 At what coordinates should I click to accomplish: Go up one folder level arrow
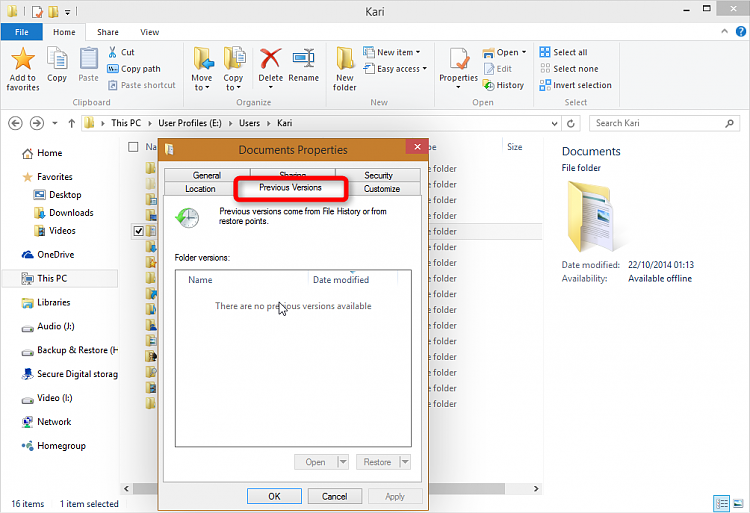click(x=72, y=123)
